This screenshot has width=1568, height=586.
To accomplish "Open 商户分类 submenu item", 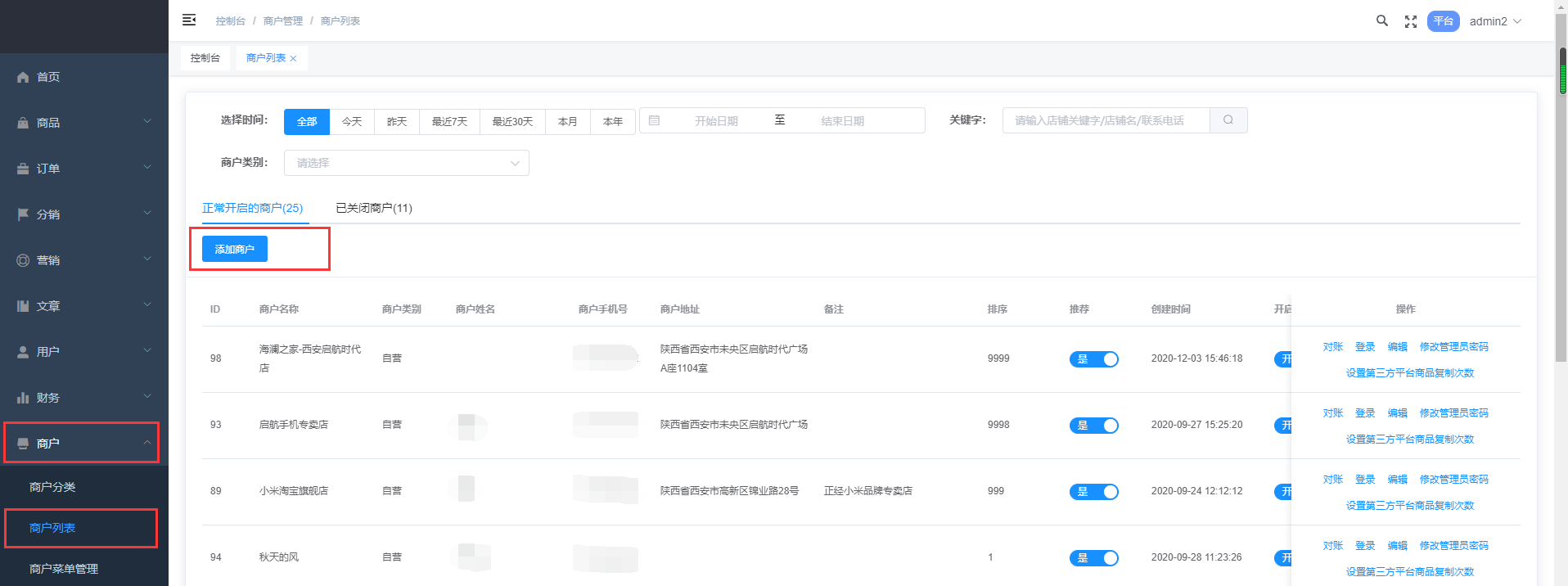I will tap(52, 487).
